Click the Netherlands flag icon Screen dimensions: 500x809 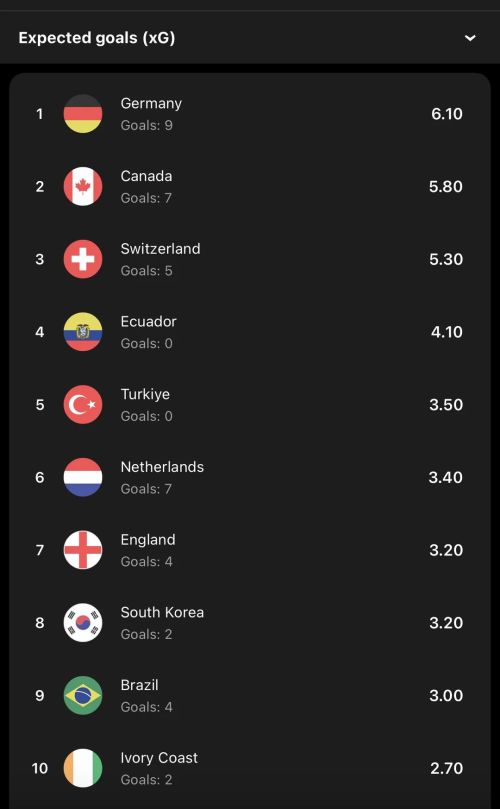pos(83,477)
